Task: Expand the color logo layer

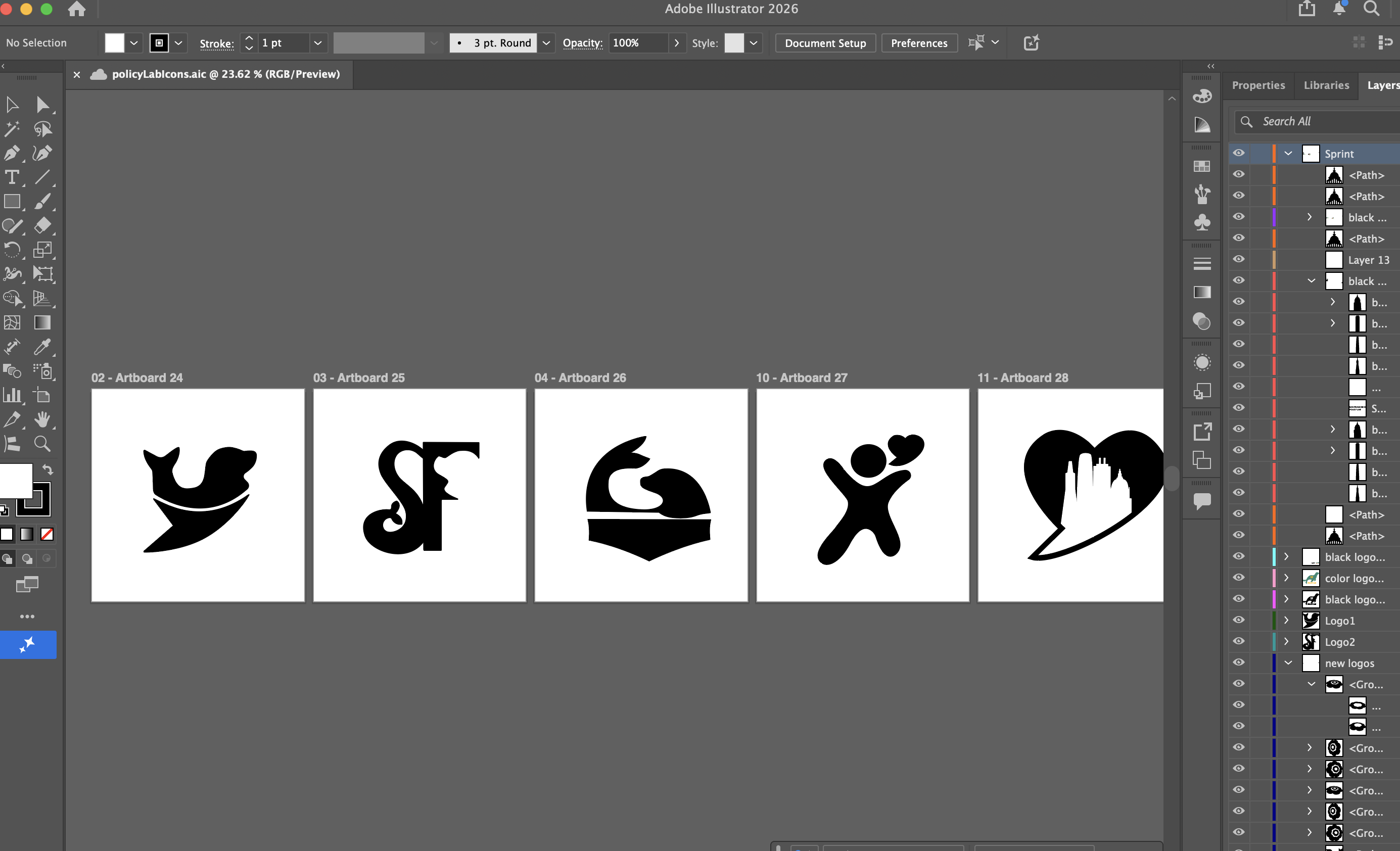Action: click(1286, 578)
